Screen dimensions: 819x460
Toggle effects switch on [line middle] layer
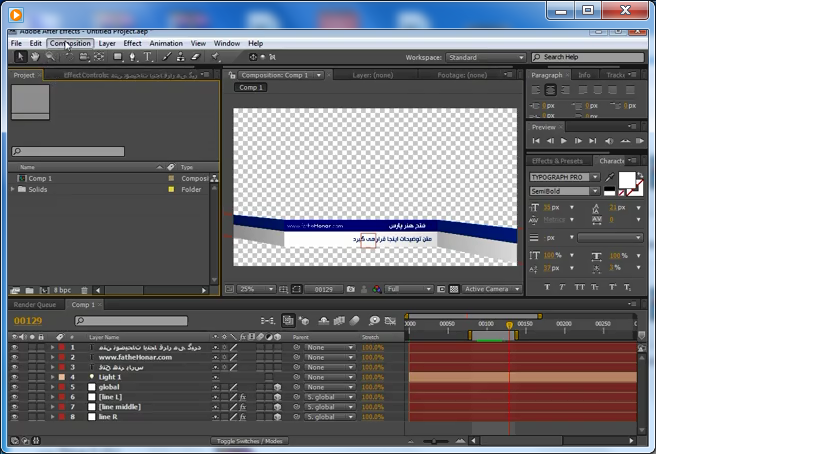coord(243,407)
